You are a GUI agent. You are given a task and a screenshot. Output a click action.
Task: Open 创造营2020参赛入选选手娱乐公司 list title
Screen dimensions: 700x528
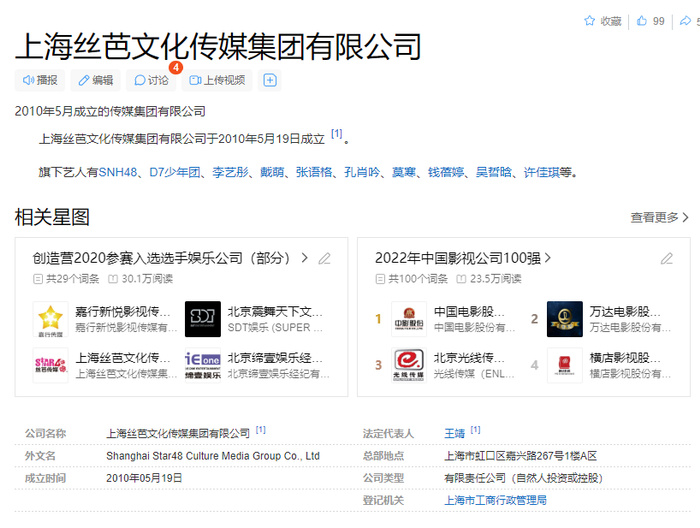161,258
